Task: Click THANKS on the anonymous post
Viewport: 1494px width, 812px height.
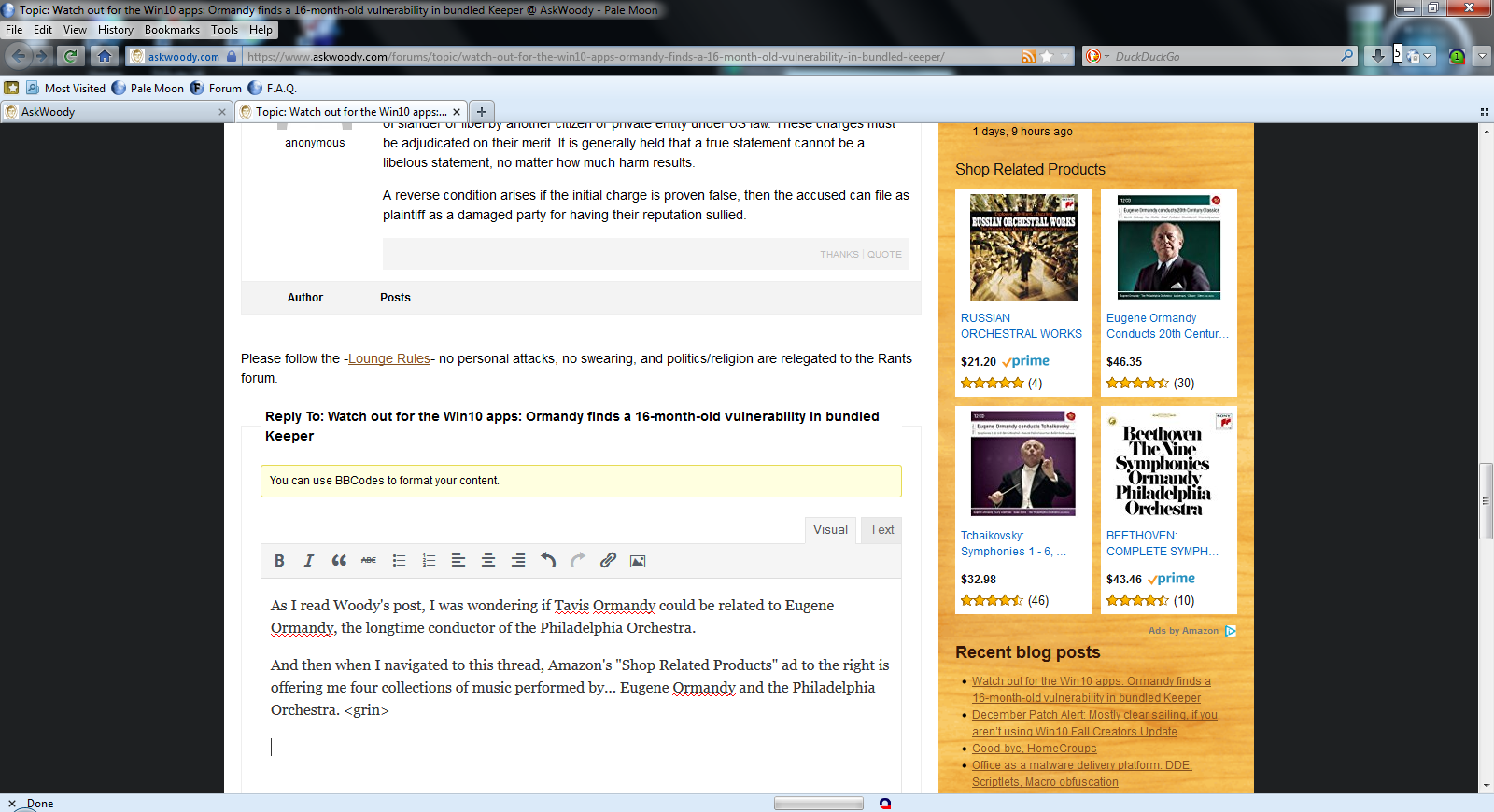Action: [x=839, y=254]
